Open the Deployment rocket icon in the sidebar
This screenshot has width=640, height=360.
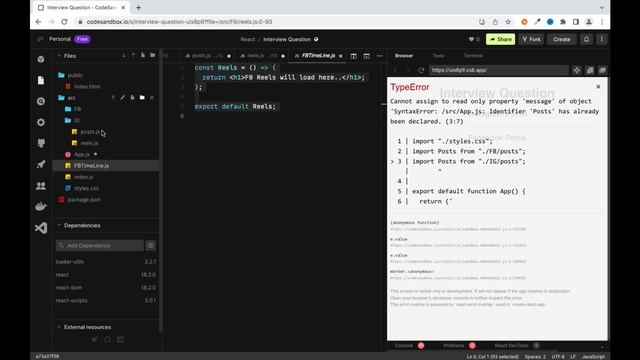[41, 164]
